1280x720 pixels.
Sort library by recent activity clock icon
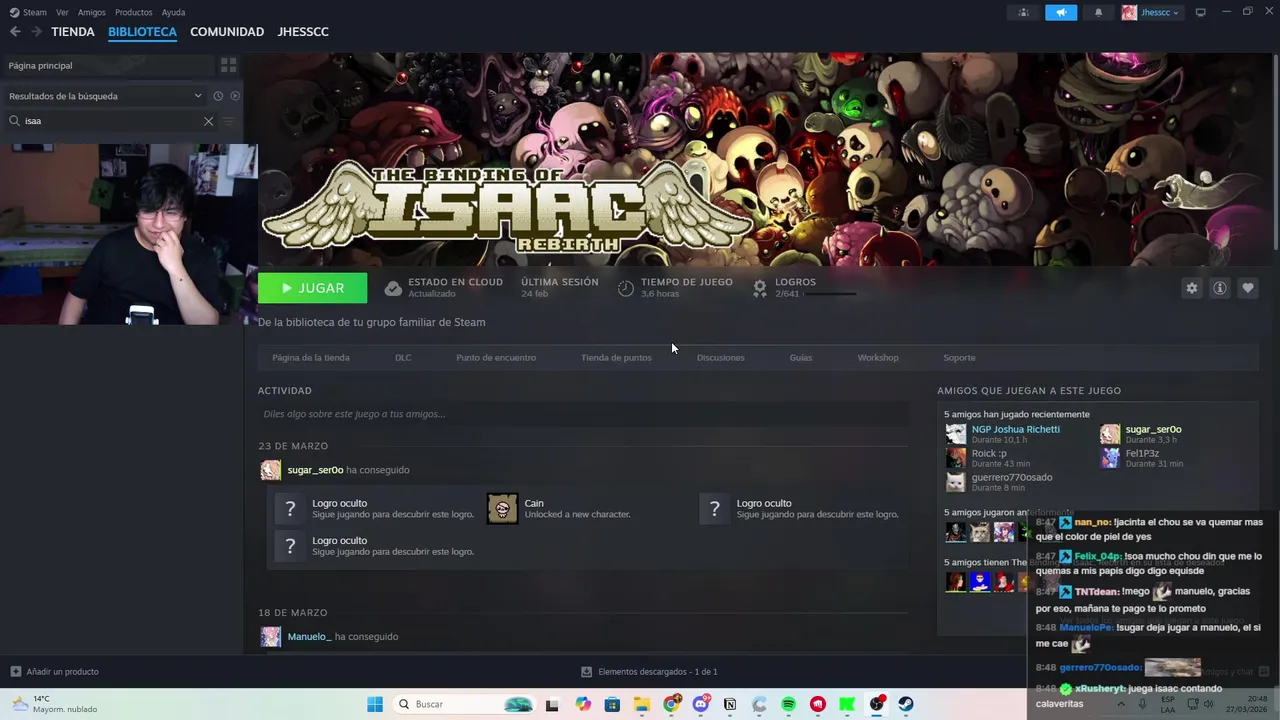[218, 96]
